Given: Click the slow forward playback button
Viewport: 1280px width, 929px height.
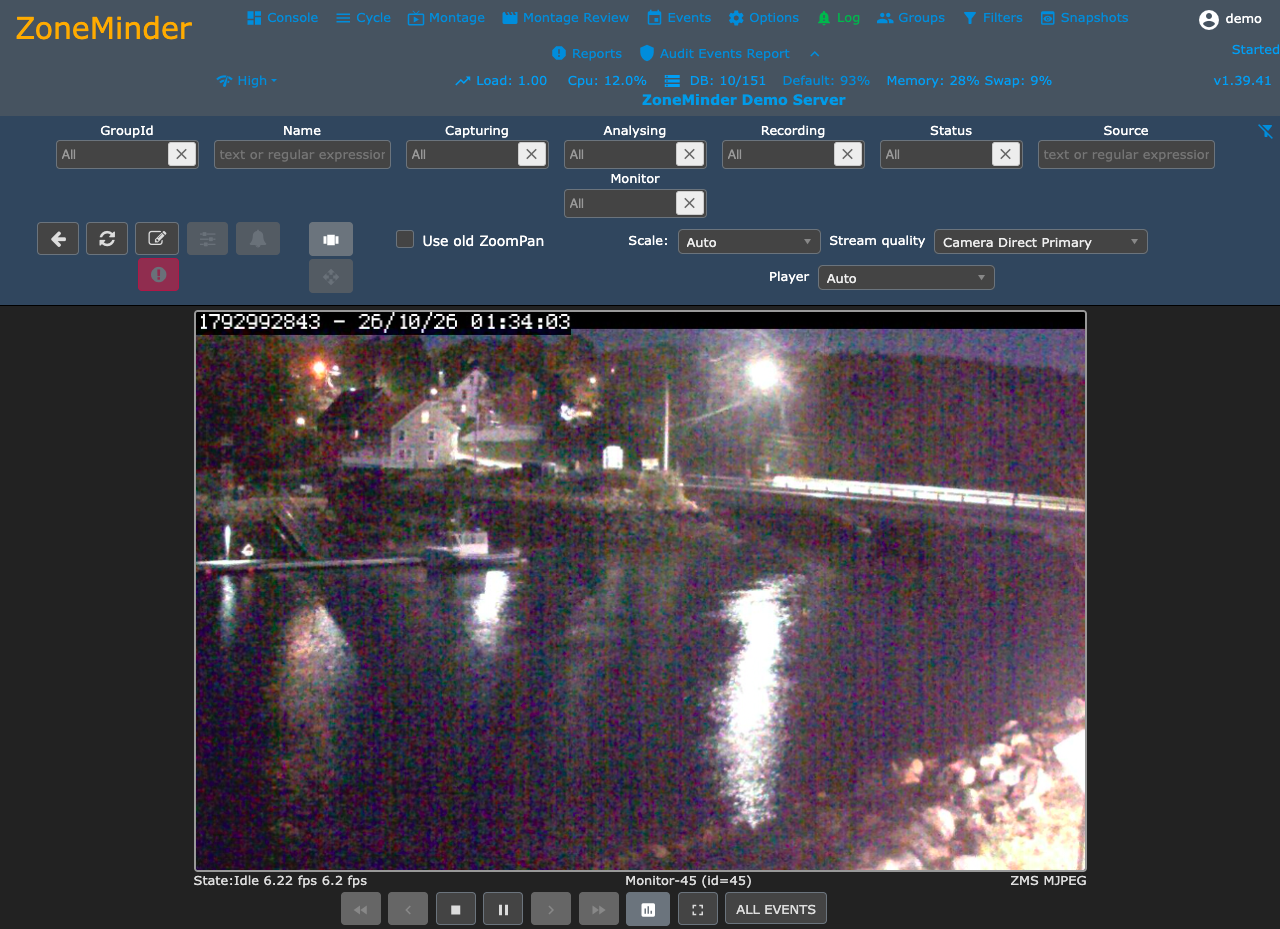Looking at the screenshot, I should [551, 909].
